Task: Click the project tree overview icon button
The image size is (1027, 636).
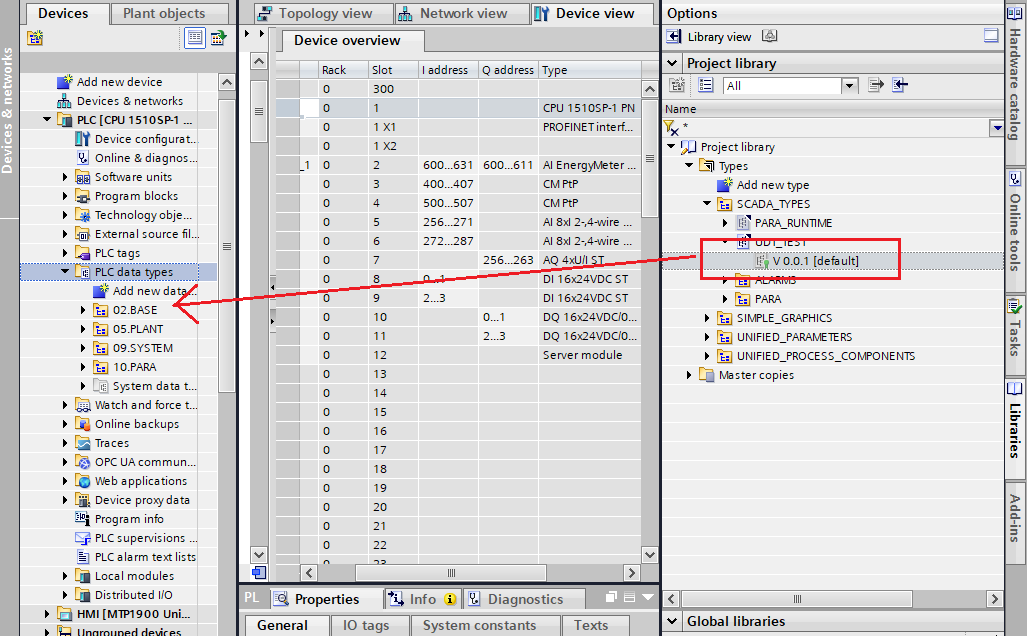Action: tap(195, 38)
